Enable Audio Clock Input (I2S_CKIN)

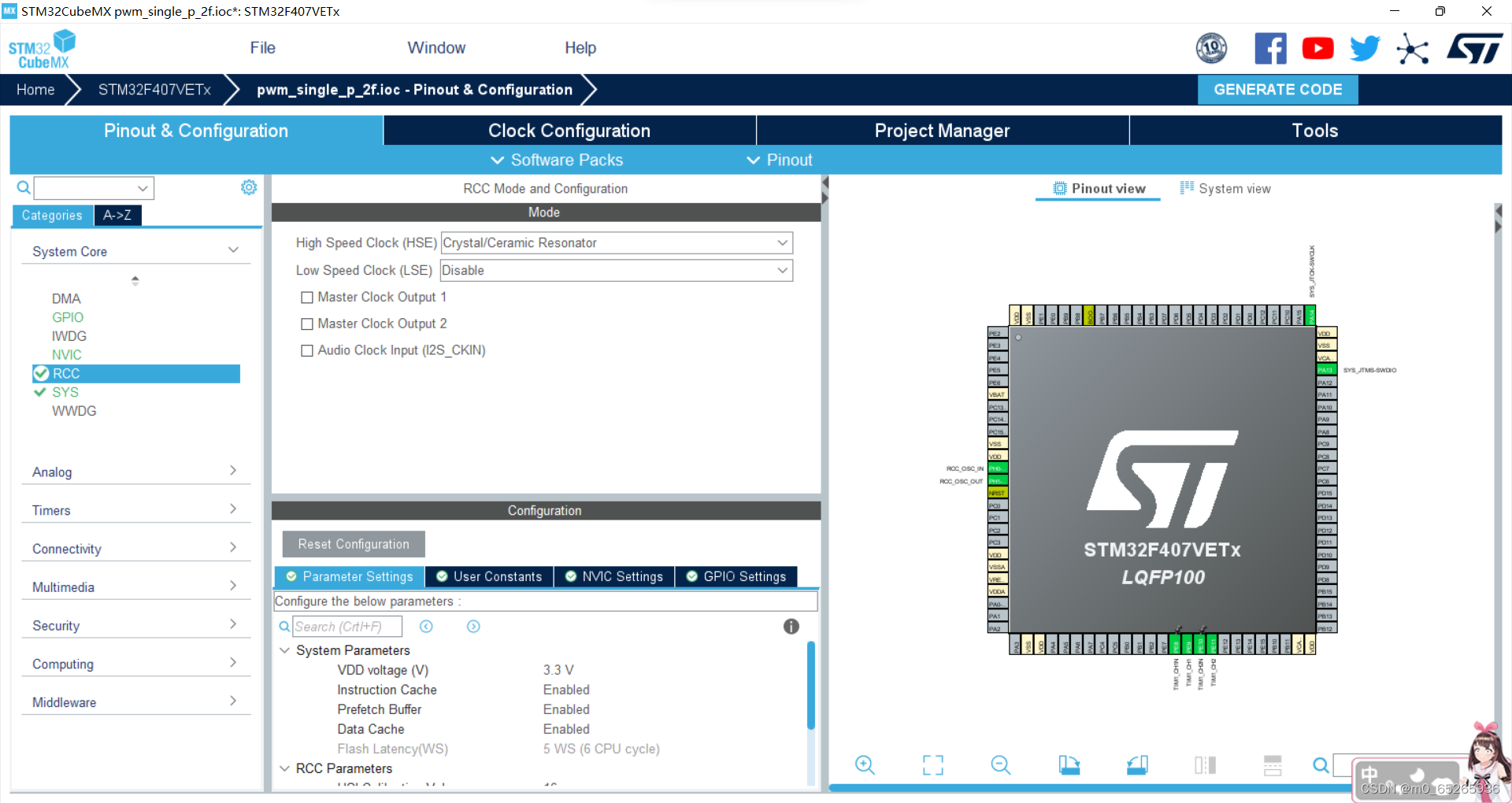click(x=307, y=351)
